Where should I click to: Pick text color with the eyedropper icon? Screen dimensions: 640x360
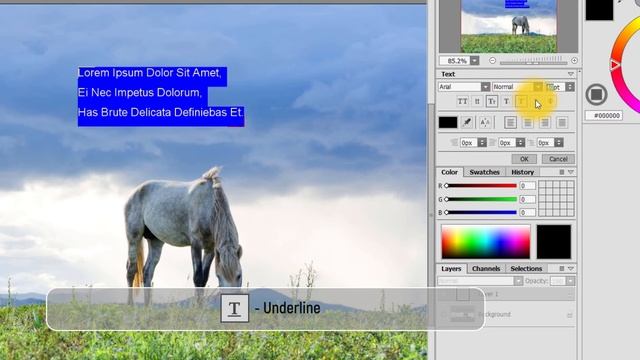467,122
